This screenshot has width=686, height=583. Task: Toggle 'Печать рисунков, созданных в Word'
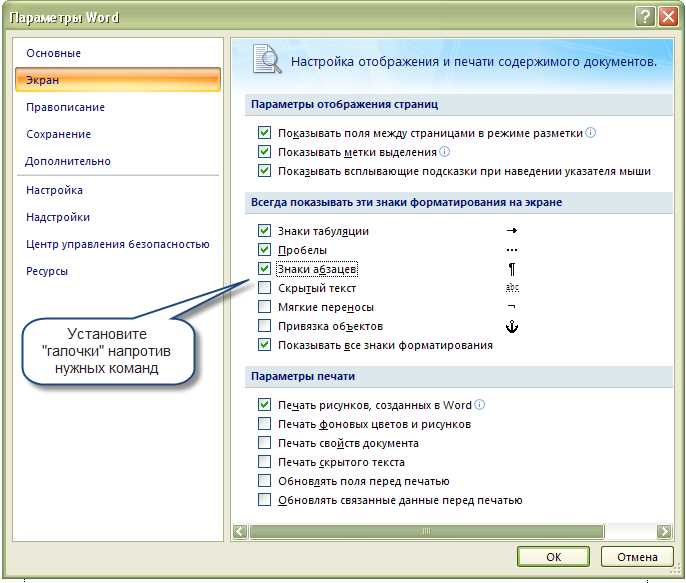point(264,405)
